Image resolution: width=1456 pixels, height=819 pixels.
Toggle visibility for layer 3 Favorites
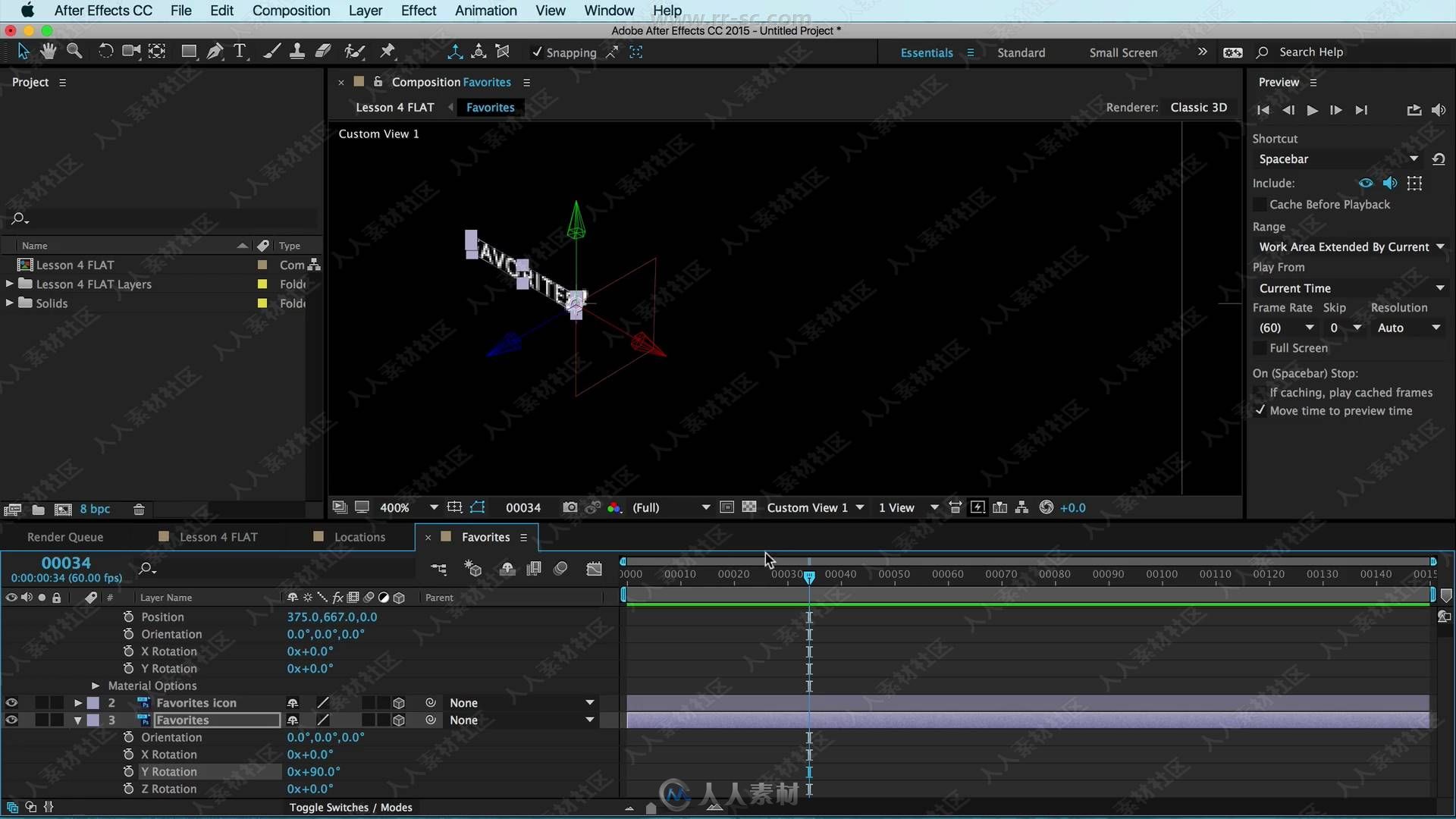[11, 720]
